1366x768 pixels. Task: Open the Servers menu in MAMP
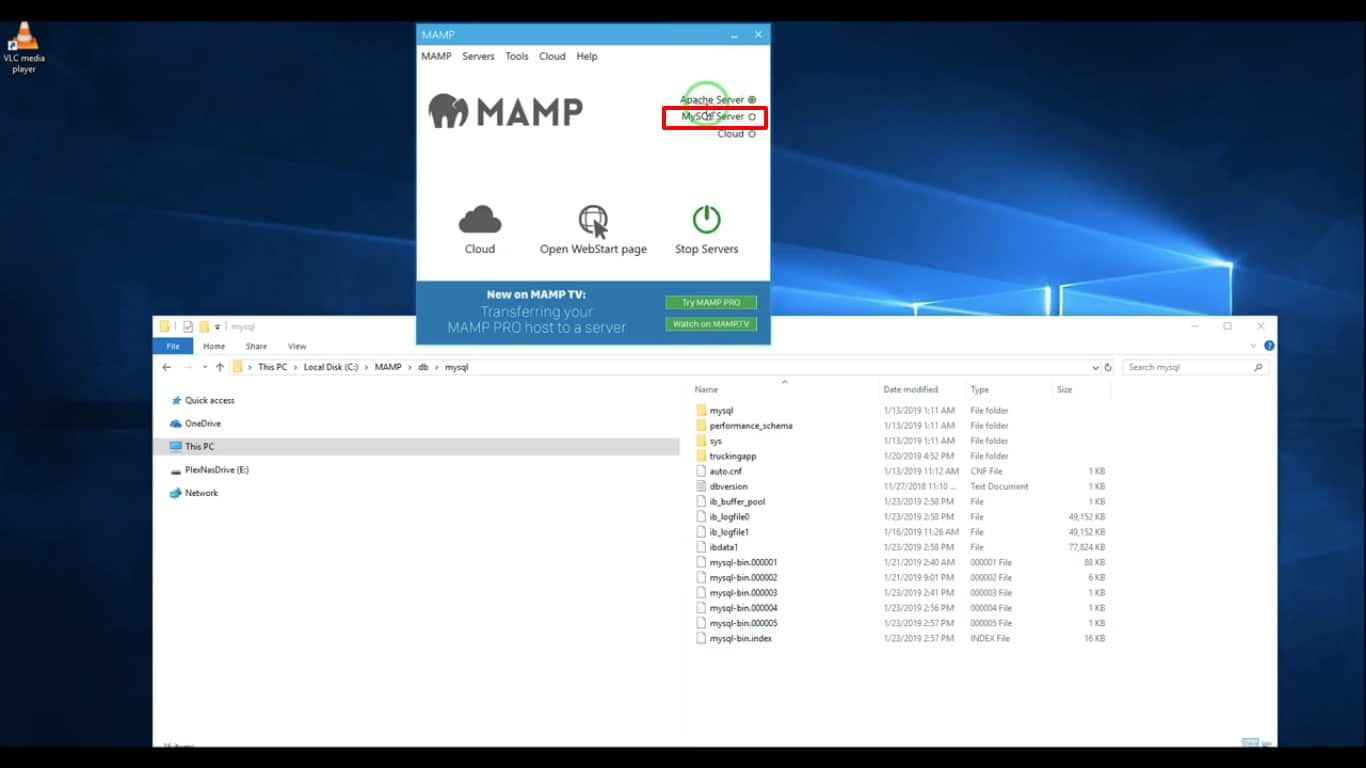tap(478, 56)
